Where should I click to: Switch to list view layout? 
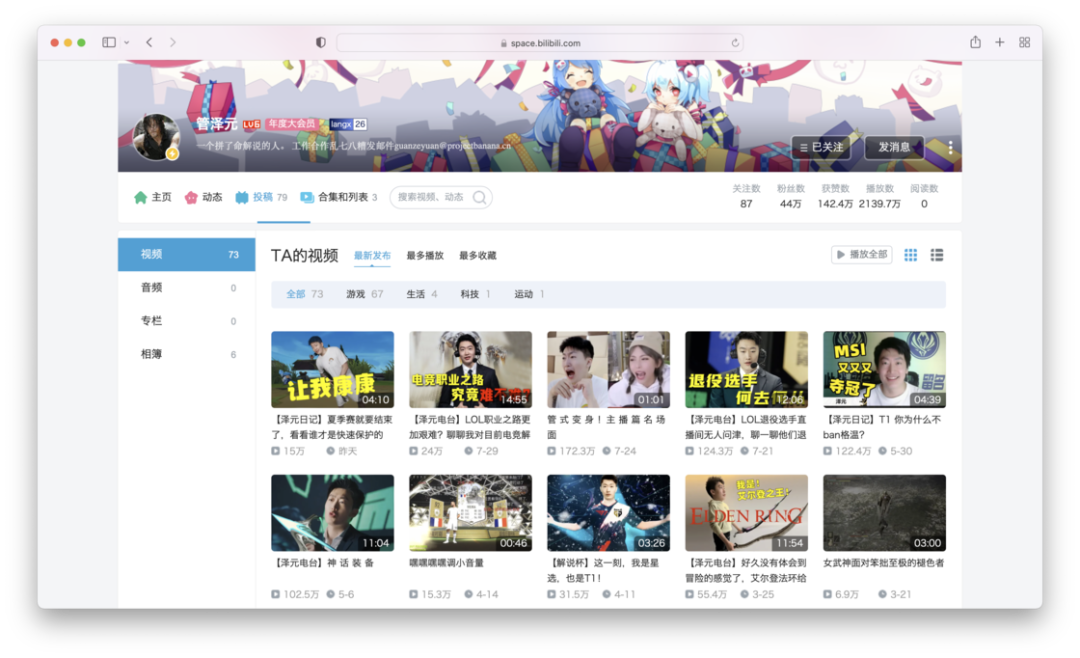click(x=937, y=255)
